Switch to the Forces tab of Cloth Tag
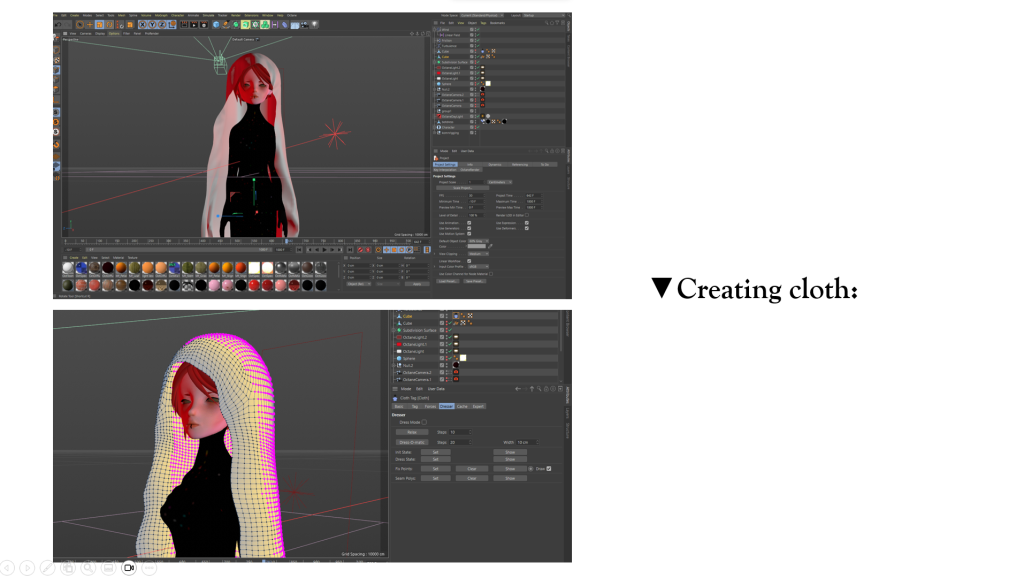This screenshot has width=1024, height=578. [x=430, y=406]
